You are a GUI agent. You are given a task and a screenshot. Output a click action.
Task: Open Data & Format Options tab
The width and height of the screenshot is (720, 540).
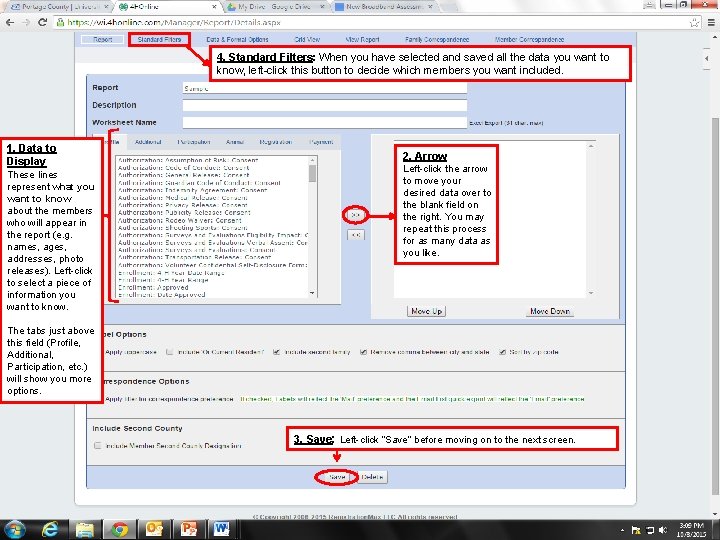237,39
